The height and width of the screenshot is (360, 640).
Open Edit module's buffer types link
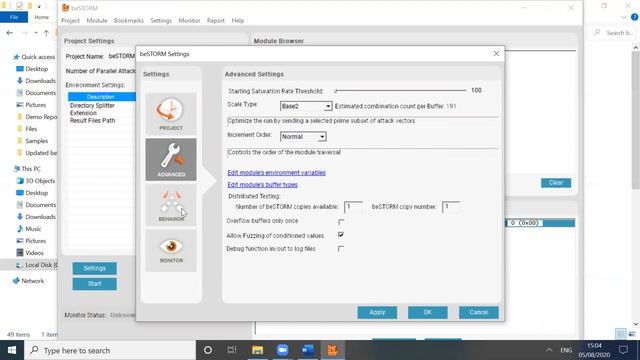pos(262,184)
